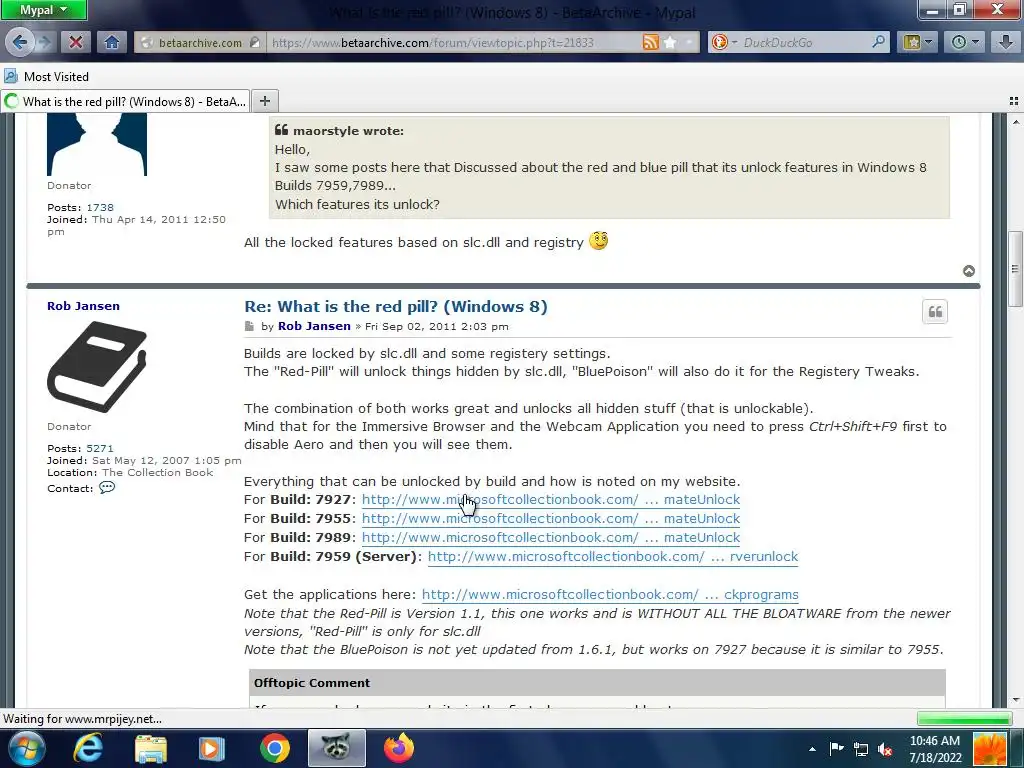
Task: Launch Google Chrome from taskbar
Action: point(274,748)
